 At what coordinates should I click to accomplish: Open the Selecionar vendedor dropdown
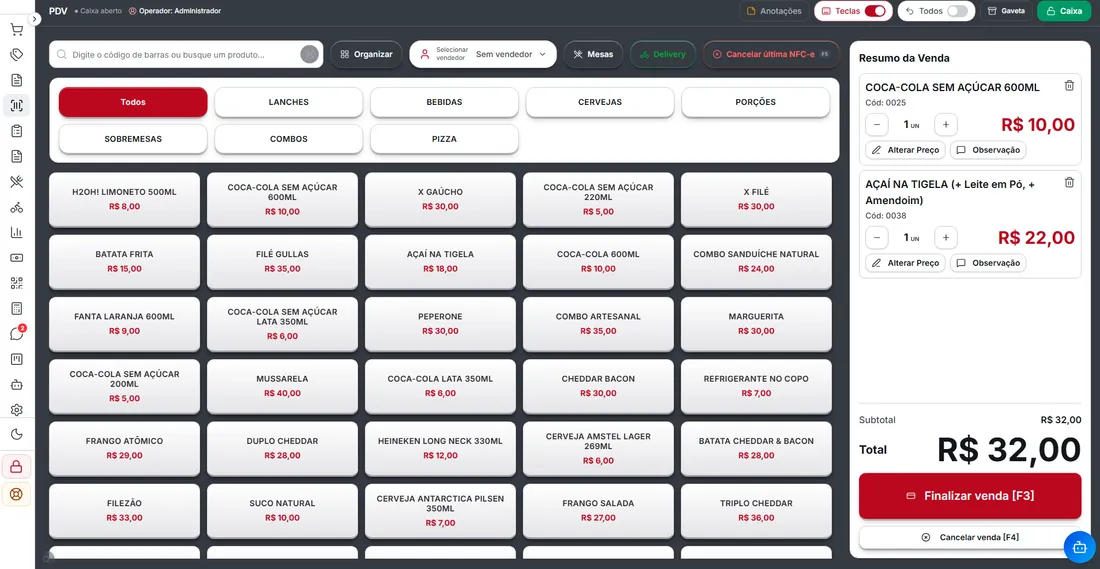point(483,54)
